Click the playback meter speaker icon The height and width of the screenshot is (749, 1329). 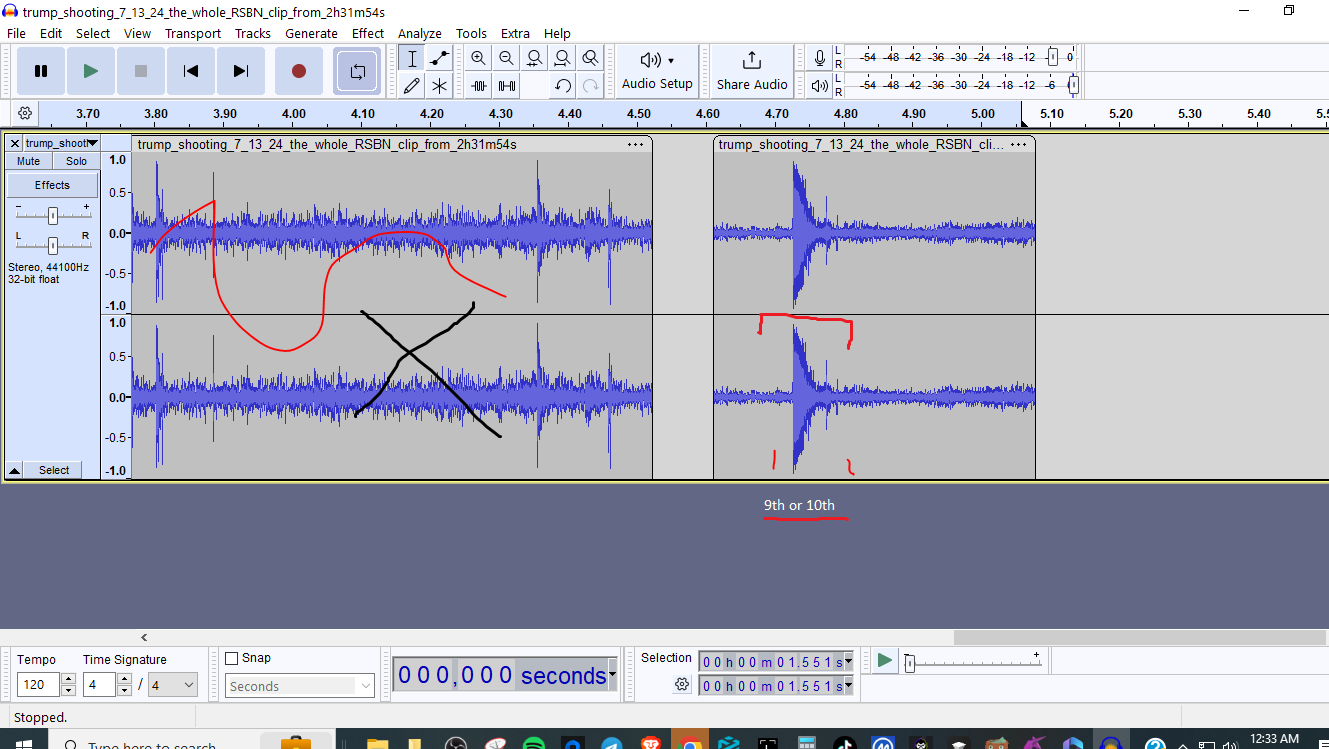[820, 85]
